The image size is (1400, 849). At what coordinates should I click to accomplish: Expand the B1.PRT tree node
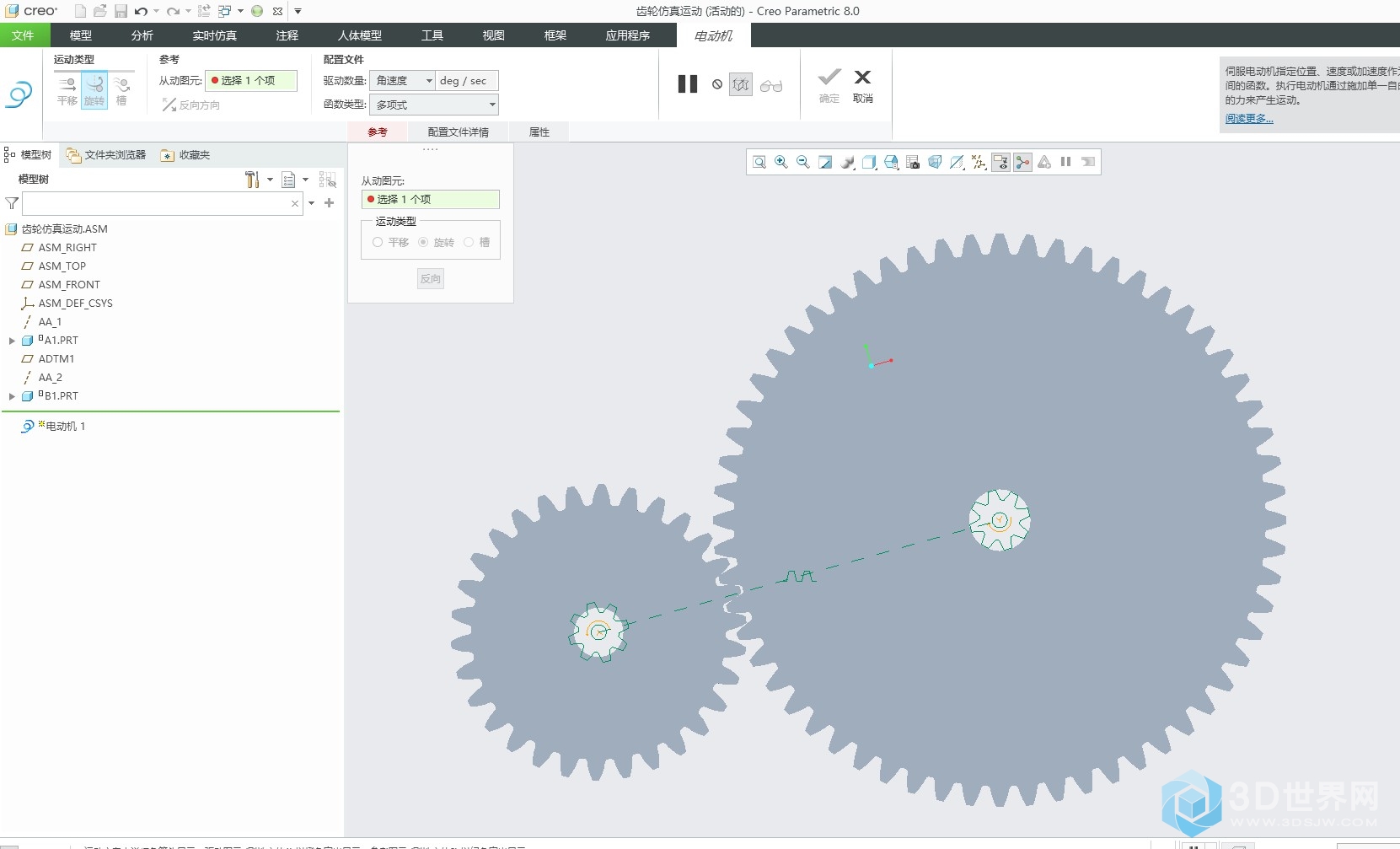[x=12, y=396]
